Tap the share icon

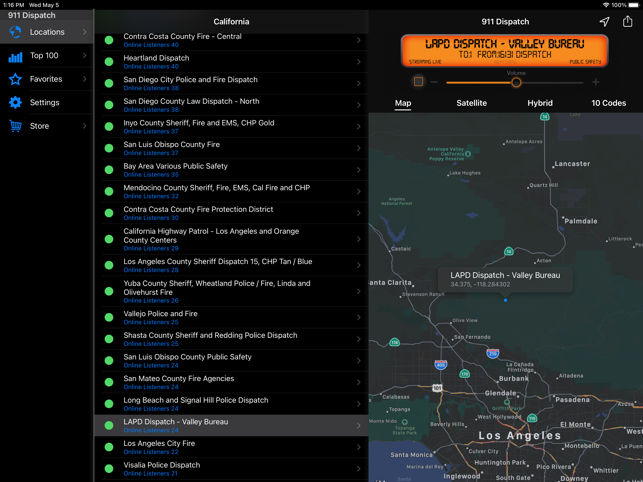click(627, 21)
